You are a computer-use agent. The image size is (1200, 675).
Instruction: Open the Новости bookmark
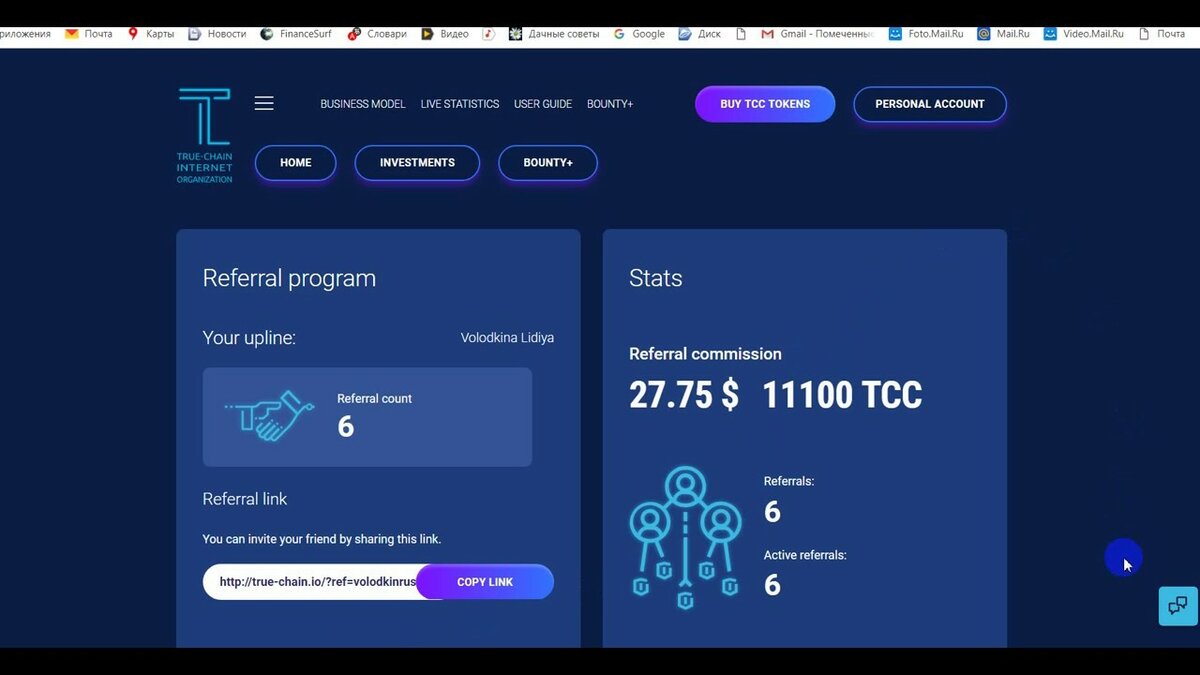click(x=217, y=33)
